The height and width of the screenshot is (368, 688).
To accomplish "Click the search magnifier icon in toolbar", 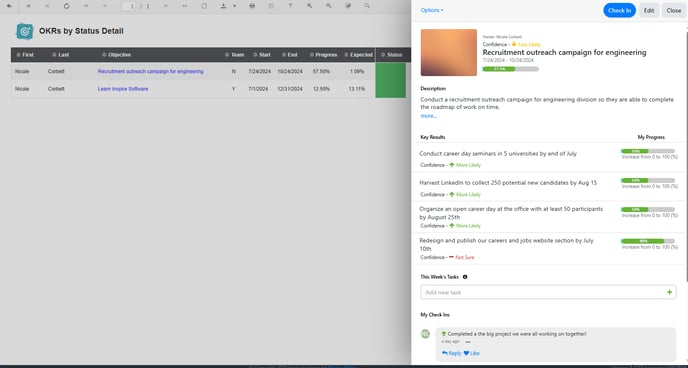I will (x=367, y=6).
